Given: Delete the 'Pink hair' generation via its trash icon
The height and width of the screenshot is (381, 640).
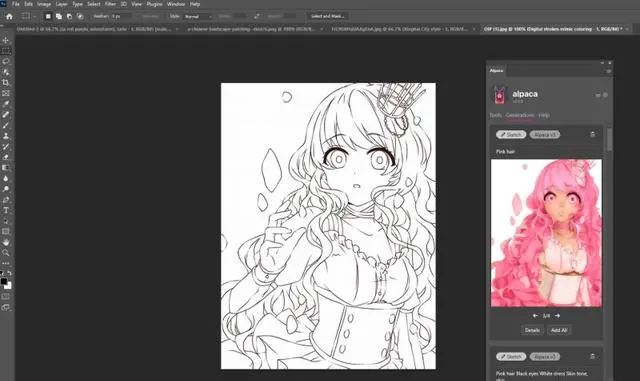Looking at the screenshot, I should (593, 134).
